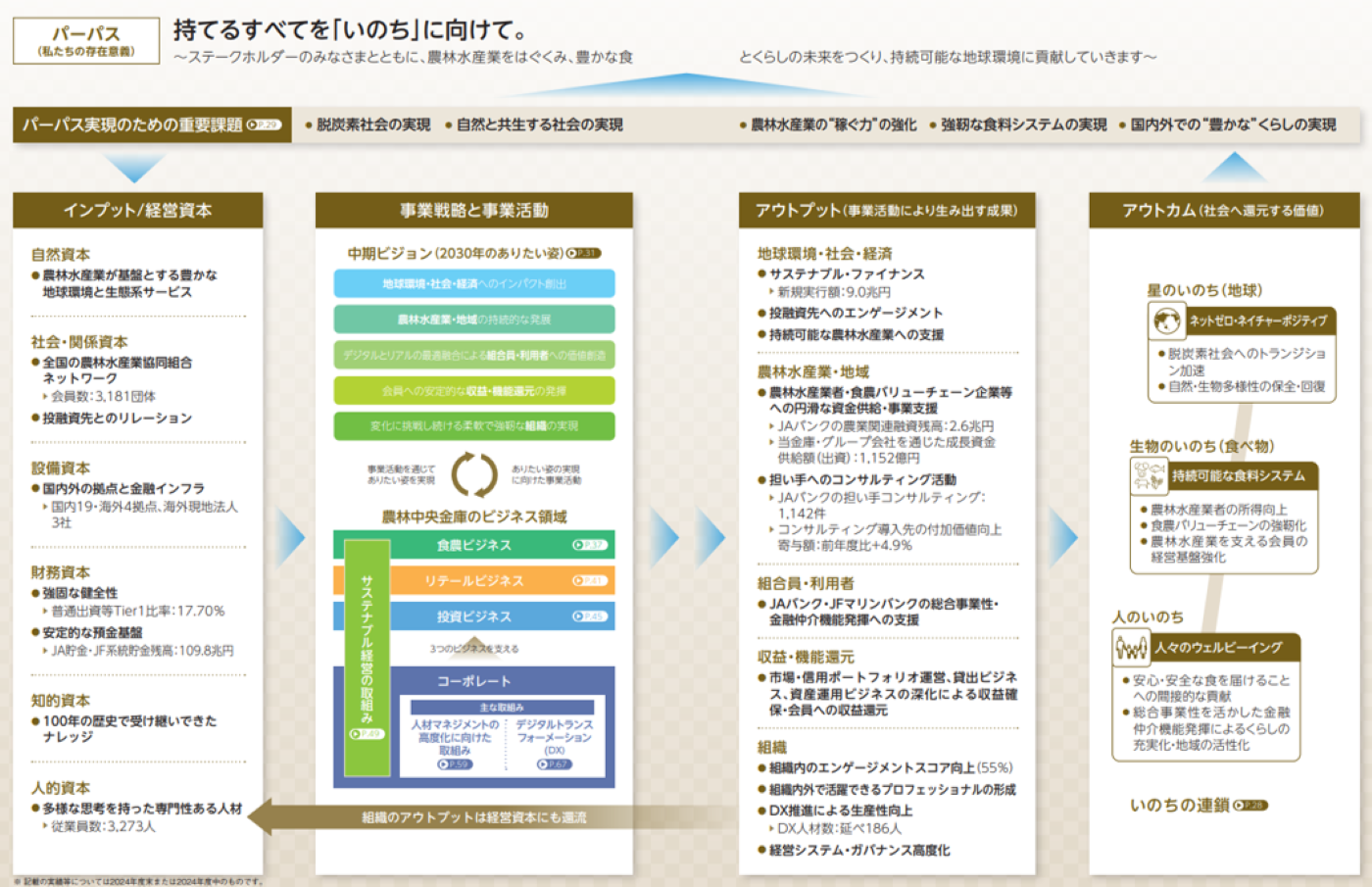Click the circular arrows cycle icon
The width and height of the screenshot is (1372, 887).
coord(474,474)
